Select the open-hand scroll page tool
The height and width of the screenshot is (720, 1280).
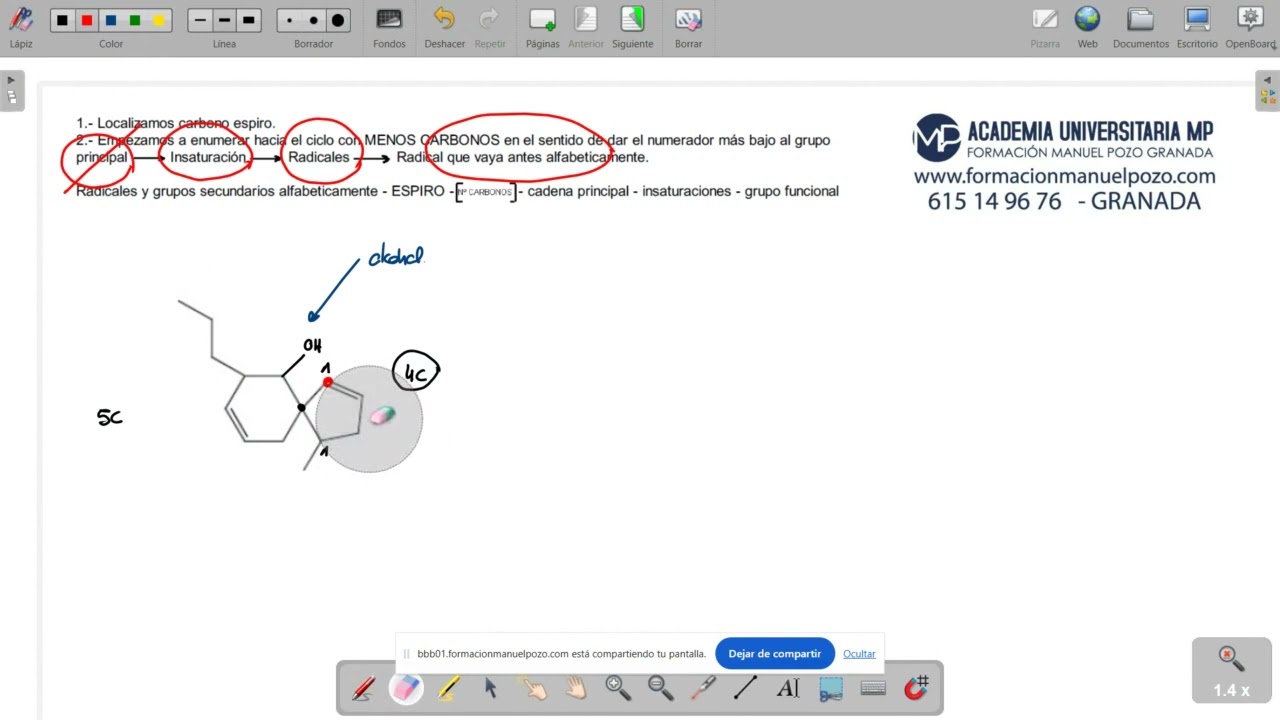tap(575, 688)
